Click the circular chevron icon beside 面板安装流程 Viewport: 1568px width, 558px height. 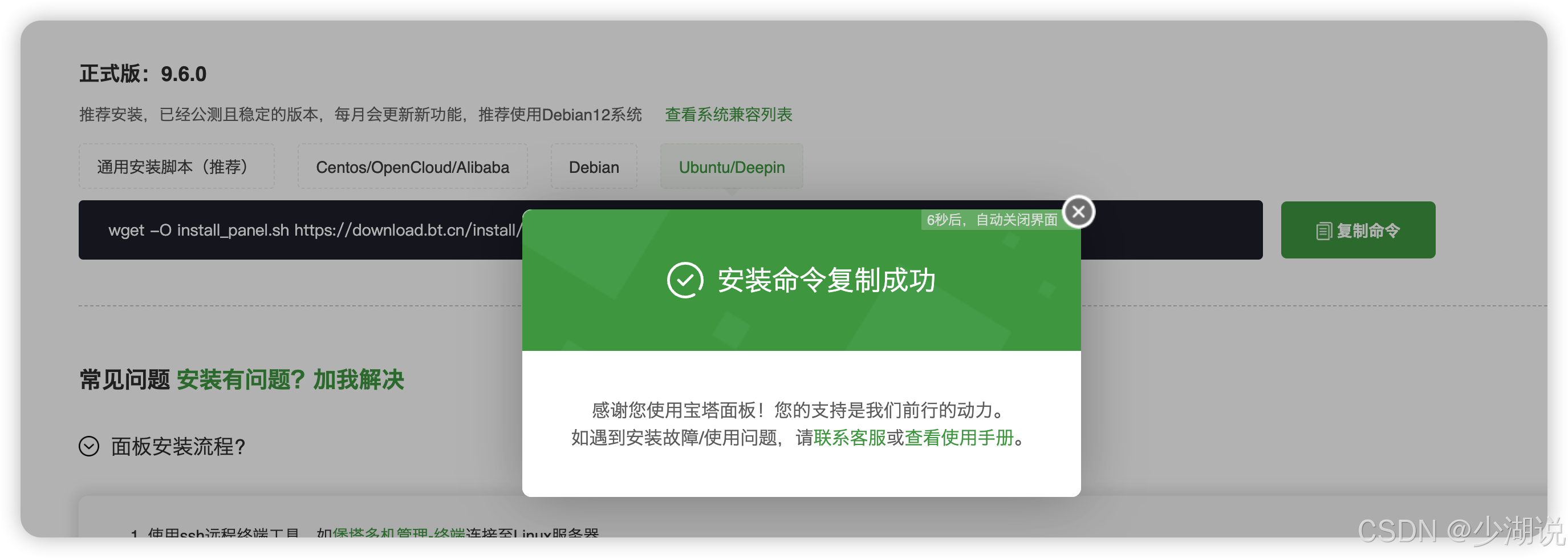(90, 447)
